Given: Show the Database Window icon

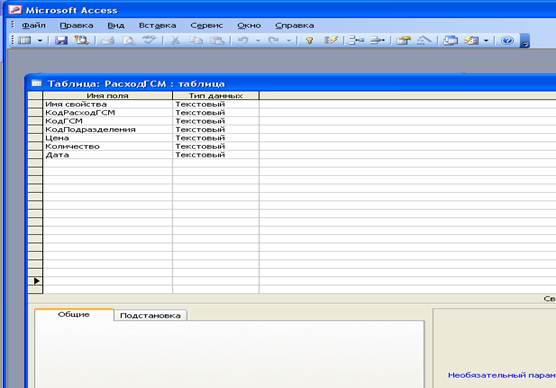Looking at the screenshot, I should (x=450, y=40).
